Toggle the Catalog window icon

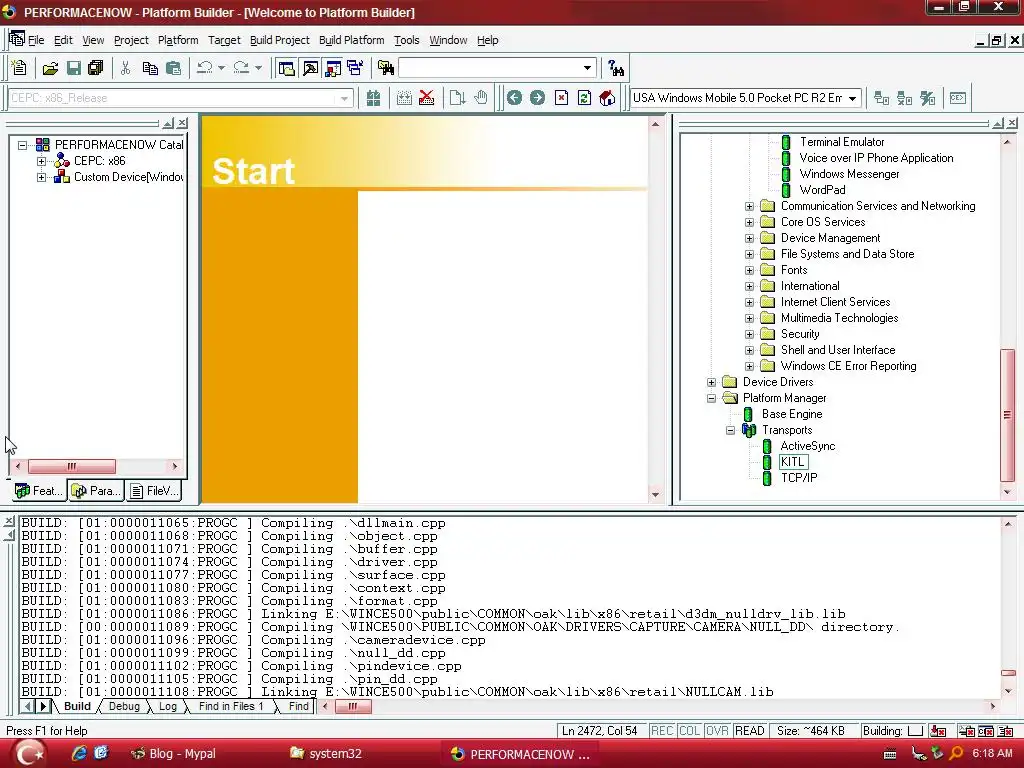point(333,68)
